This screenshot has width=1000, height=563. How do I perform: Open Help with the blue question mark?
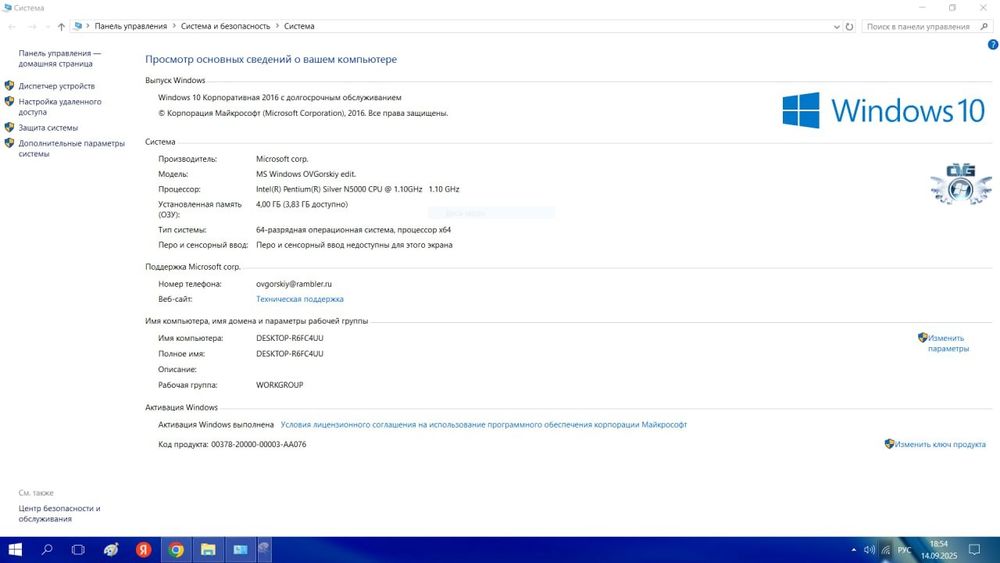(993, 45)
